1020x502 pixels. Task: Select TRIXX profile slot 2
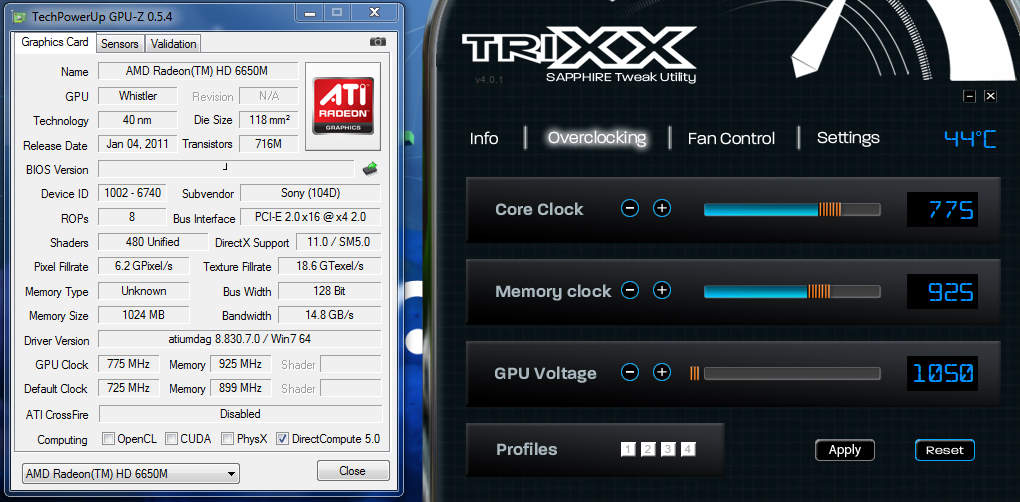(648, 449)
